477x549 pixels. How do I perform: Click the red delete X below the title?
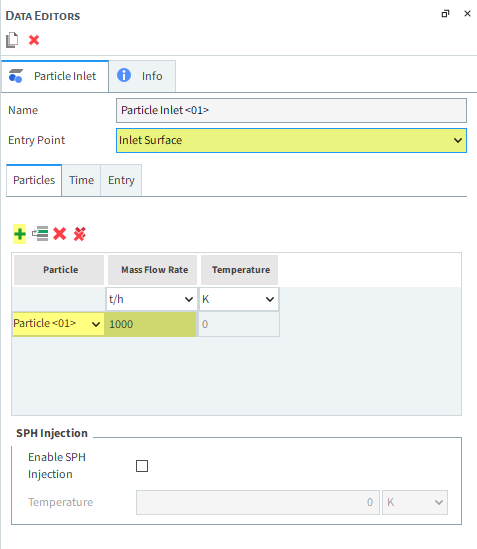coord(34,40)
